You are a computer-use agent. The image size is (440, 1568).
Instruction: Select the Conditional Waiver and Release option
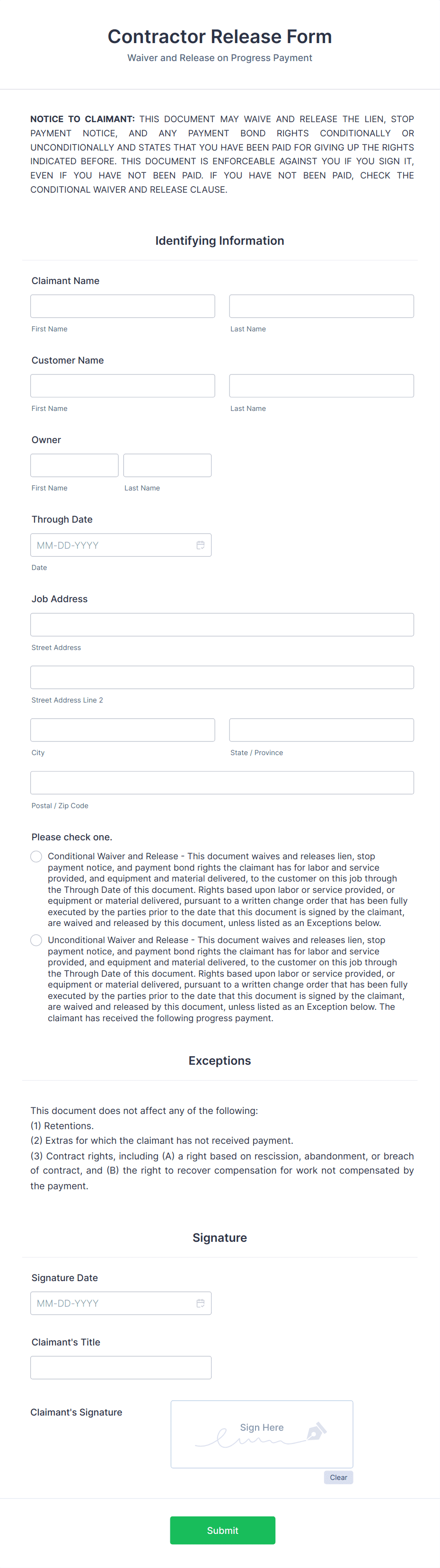36,856
